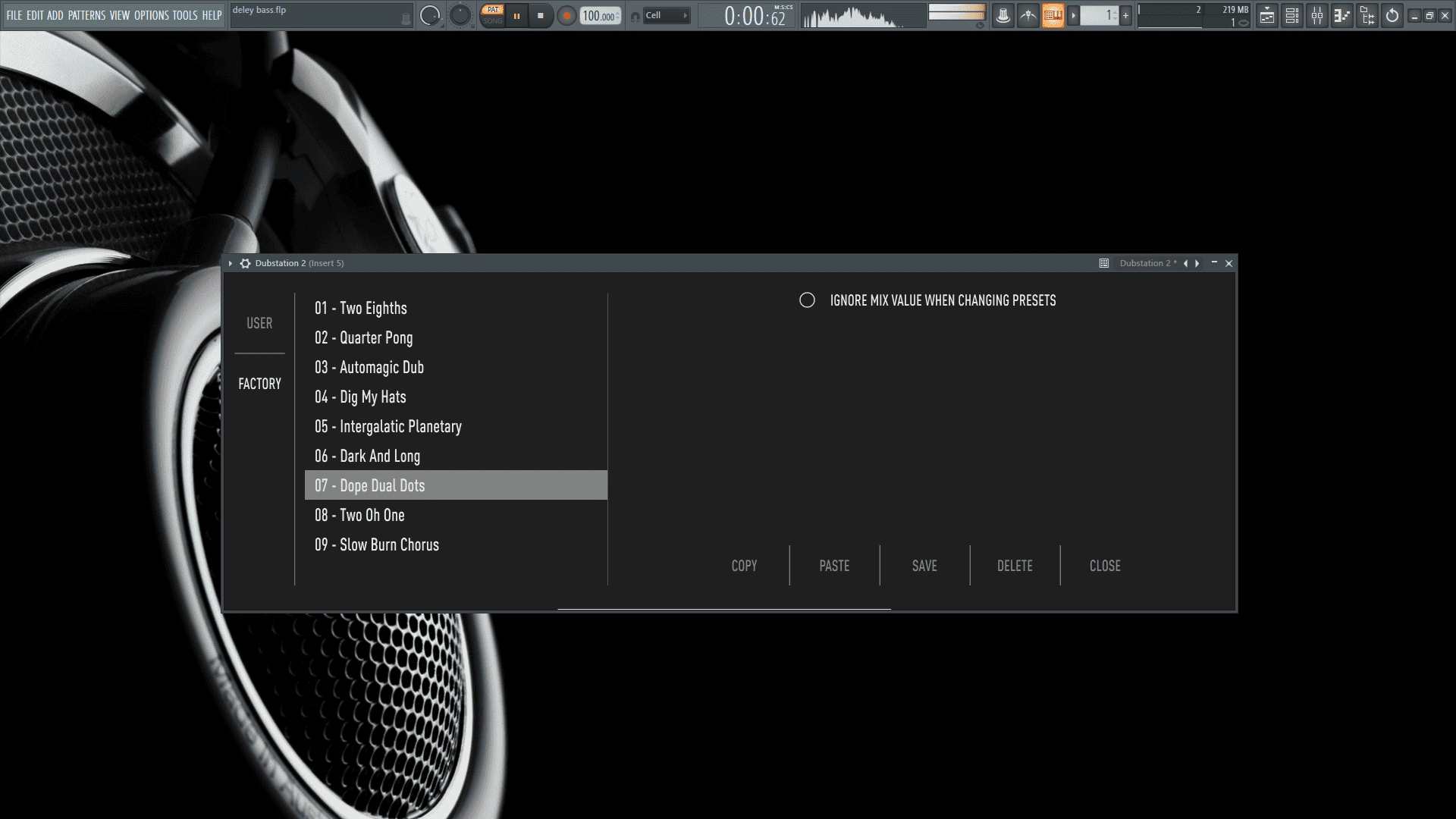The height and width of the screenshot is (819, 1456).
Task: Go to previous Dubstation 2 preset arrow
Action: (x=1185, y=263)
